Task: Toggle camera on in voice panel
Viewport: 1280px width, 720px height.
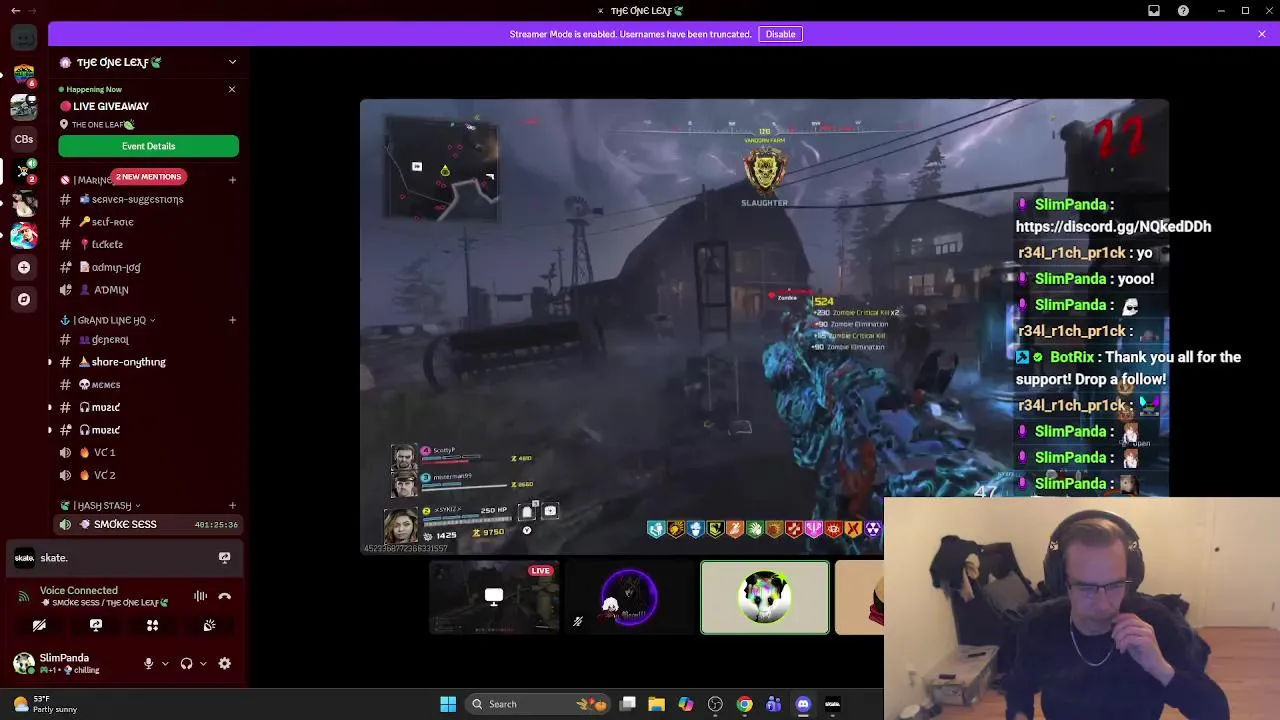Action: coord(39,625)
